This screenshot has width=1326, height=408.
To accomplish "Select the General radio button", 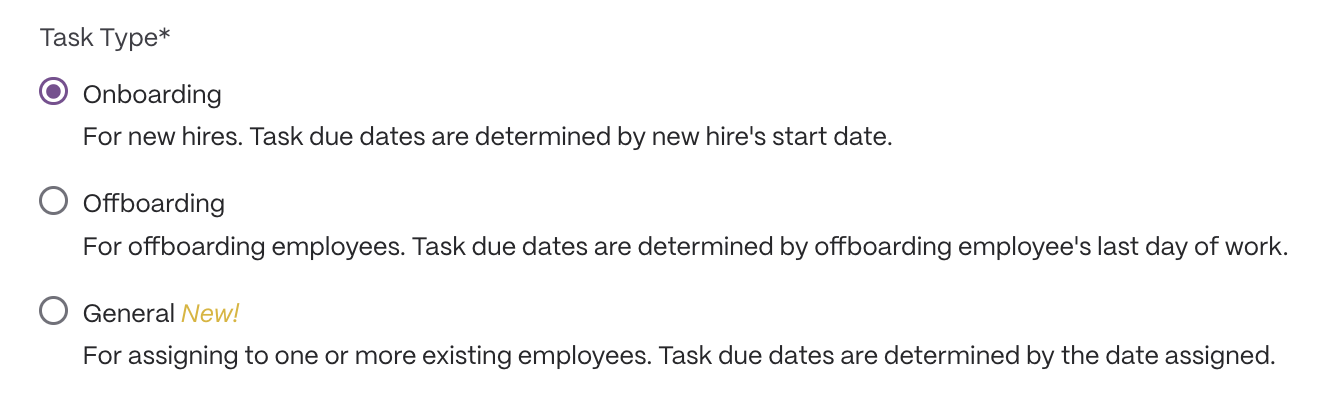I will coord(53,311).
